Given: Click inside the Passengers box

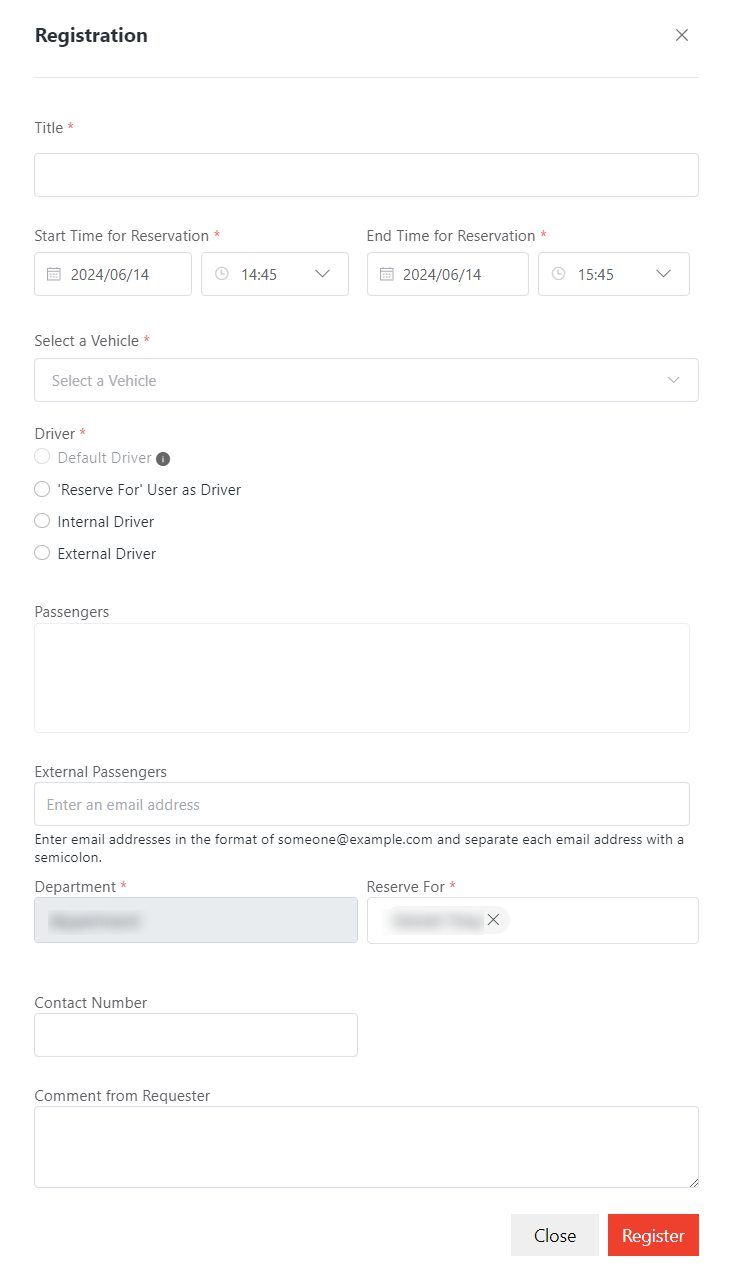Looking at the screenshot, I should [x=362, y=677].
